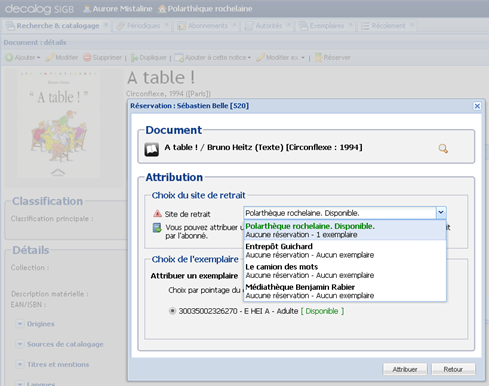Close the Autorités tab
The image size is (490, 387).
click(288, 25)
